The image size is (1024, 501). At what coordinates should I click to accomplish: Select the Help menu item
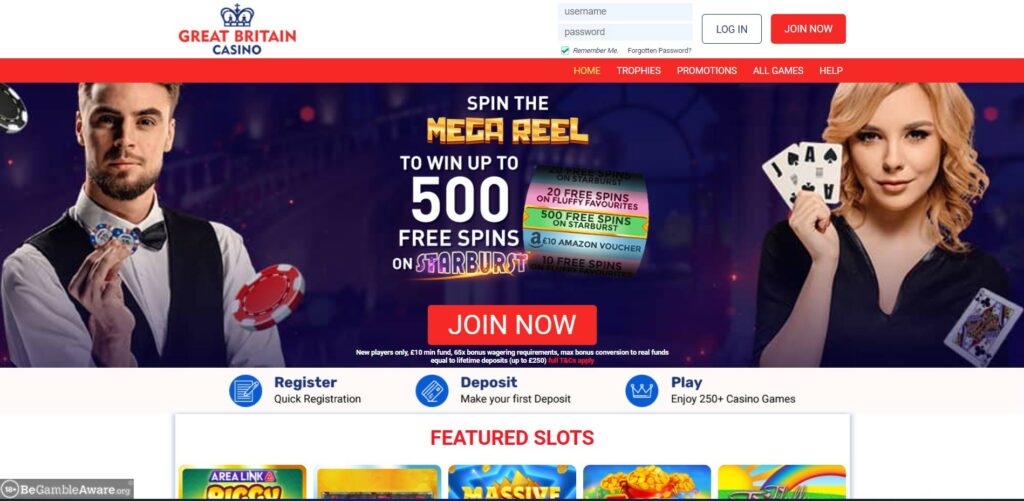(x=831, y=71)
